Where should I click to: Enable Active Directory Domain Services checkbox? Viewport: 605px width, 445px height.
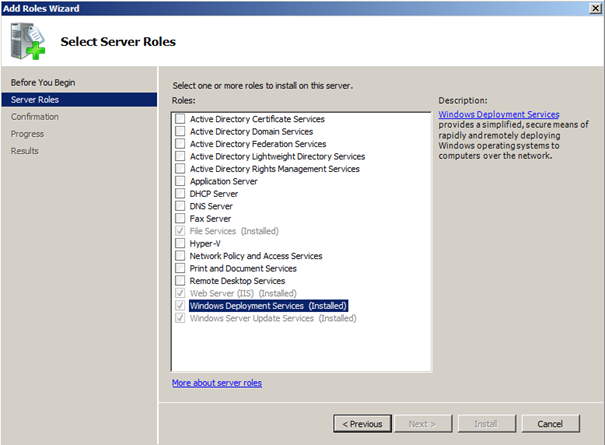tap(180, 131)
